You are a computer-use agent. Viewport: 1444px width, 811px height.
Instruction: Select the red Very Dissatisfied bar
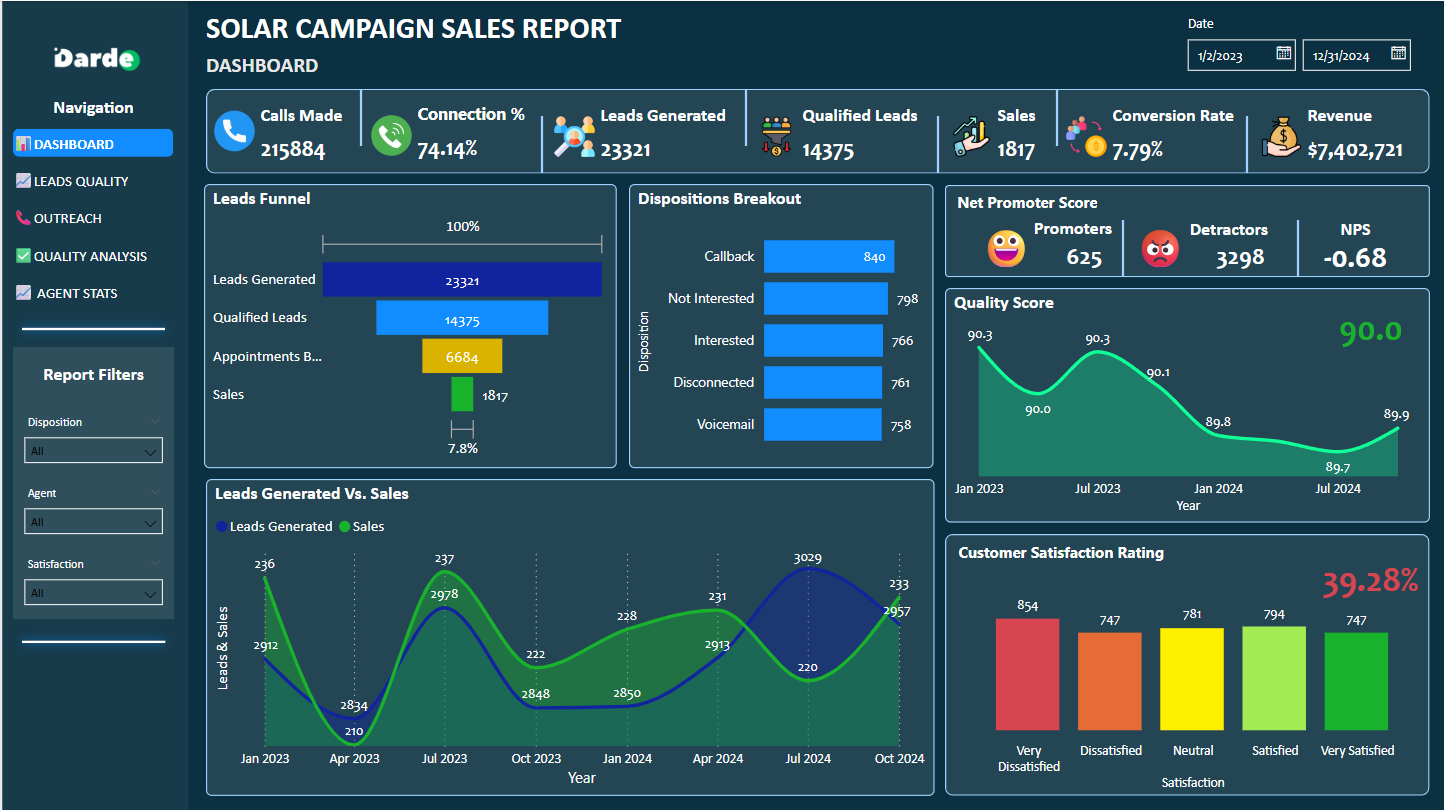point(1027,674)
